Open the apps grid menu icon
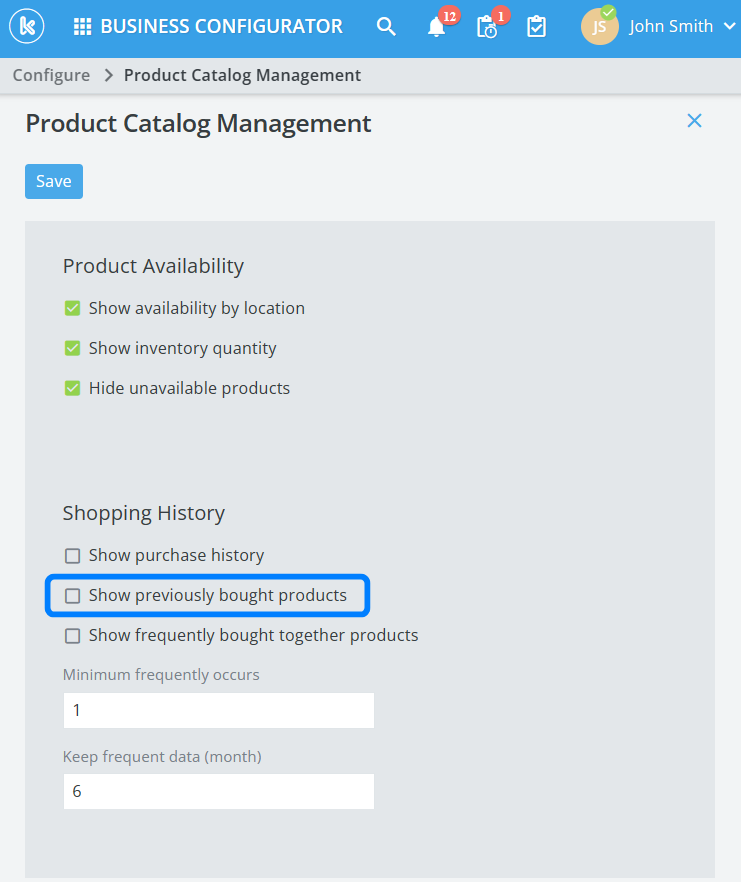Screen dimensions: 741x882 coord(82,27)
